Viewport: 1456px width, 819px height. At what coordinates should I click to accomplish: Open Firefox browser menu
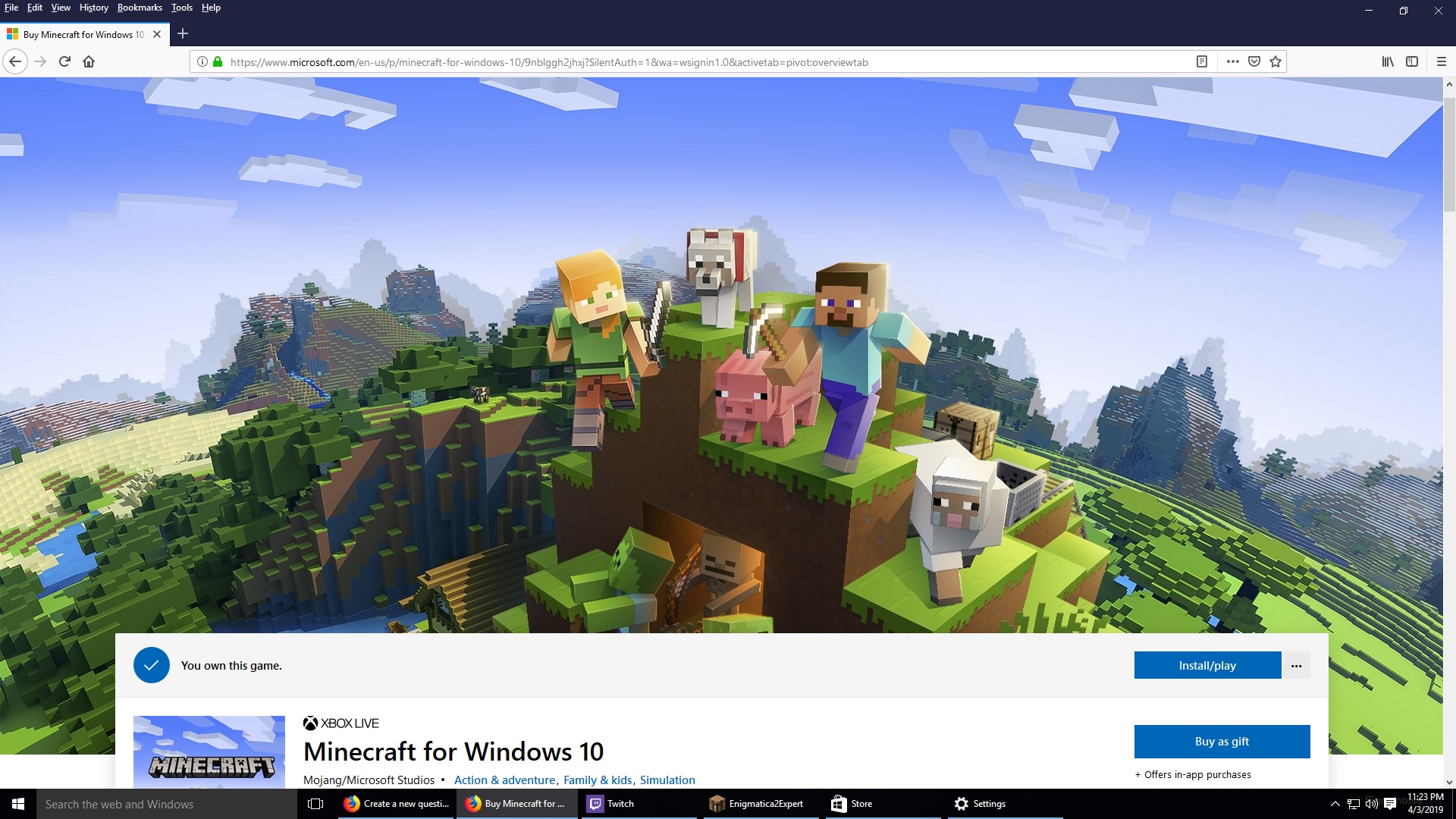click(1441, 61)
